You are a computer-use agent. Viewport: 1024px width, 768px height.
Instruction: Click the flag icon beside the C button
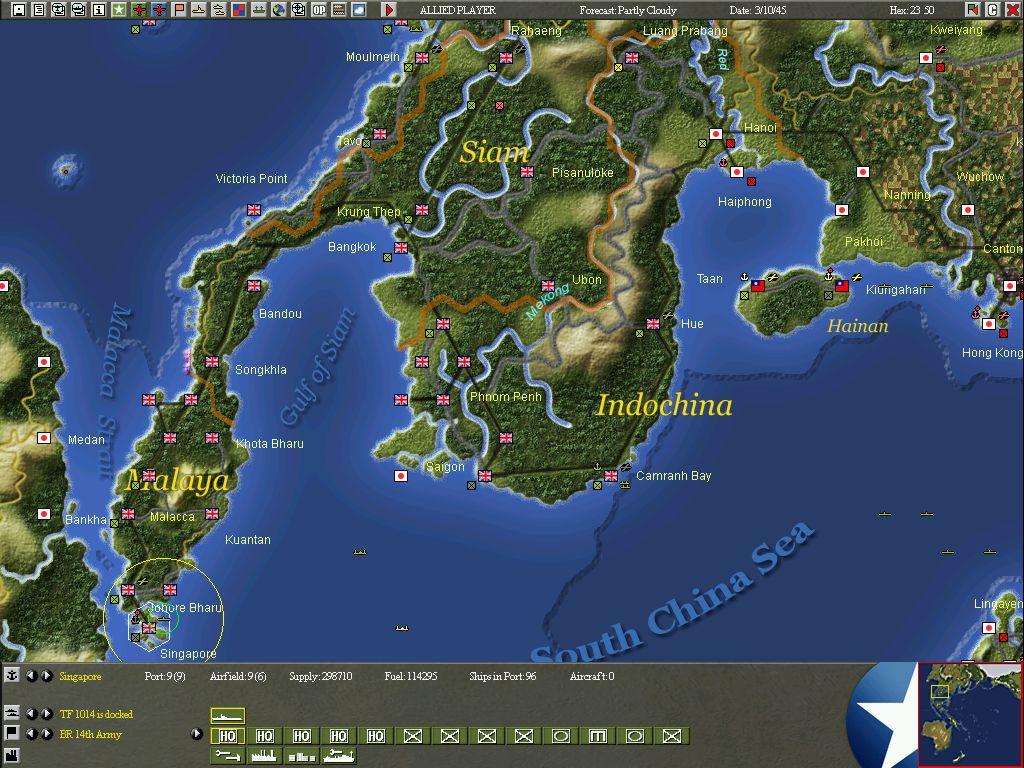pyautogui.click(x=972, y=9)
